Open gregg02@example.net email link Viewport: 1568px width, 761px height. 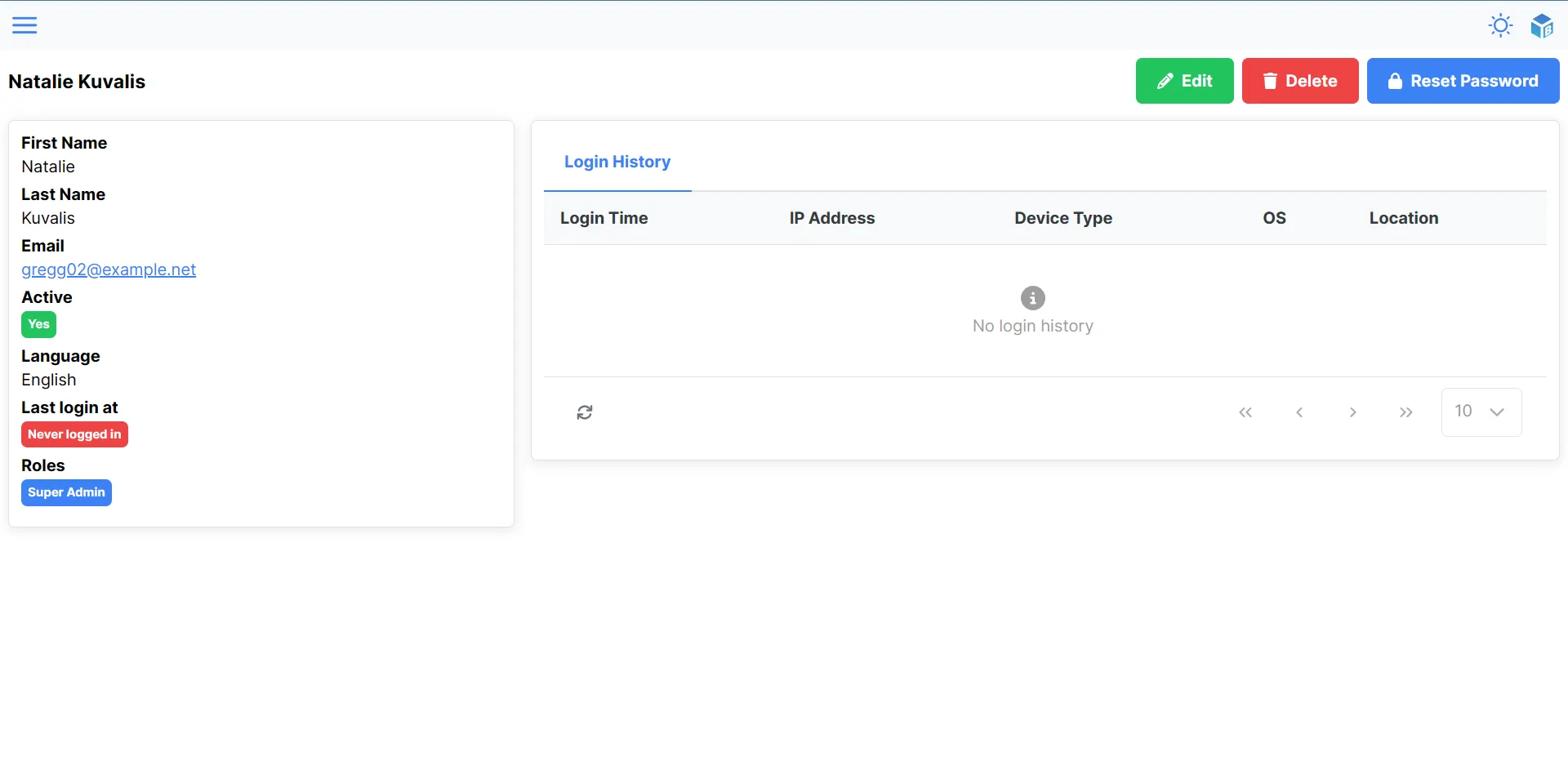[x=108, y=269]
